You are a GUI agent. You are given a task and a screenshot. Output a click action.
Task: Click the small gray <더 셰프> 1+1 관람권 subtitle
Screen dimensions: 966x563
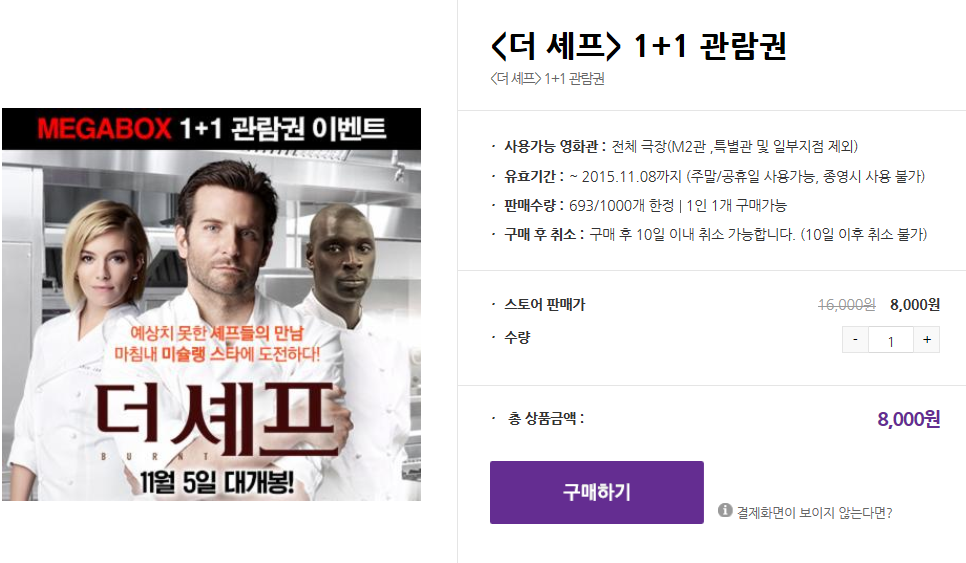[547, 79]
